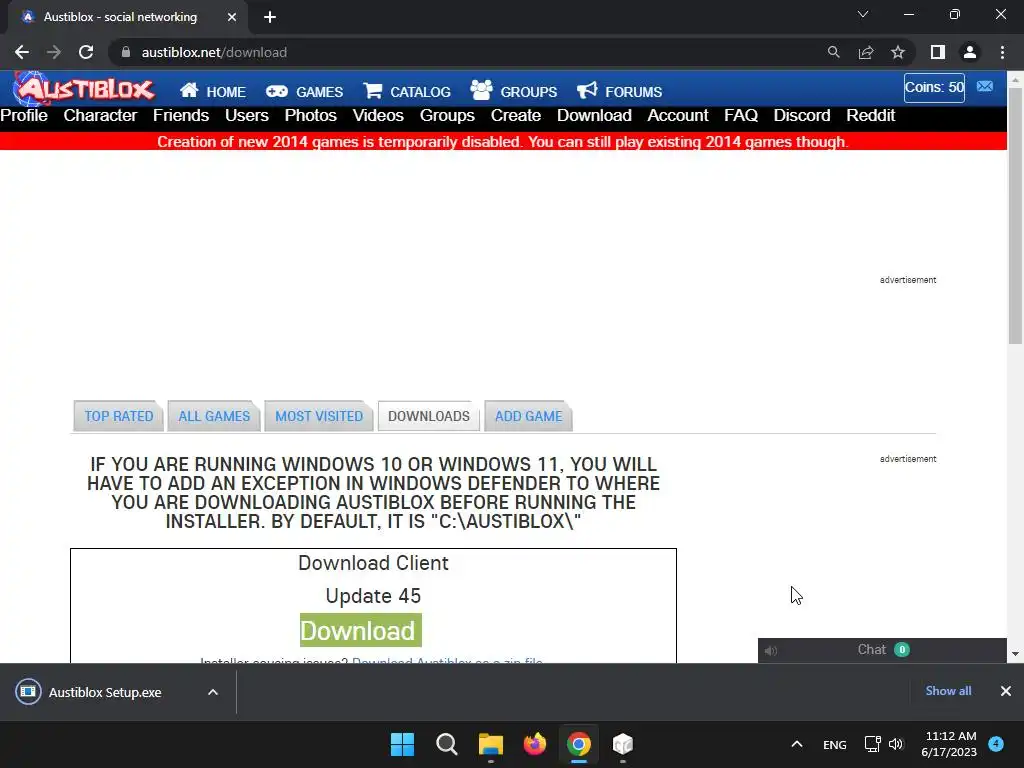Open the Character menu link
This screenshot has width=1024, height=768.
(x=100, y=116)
